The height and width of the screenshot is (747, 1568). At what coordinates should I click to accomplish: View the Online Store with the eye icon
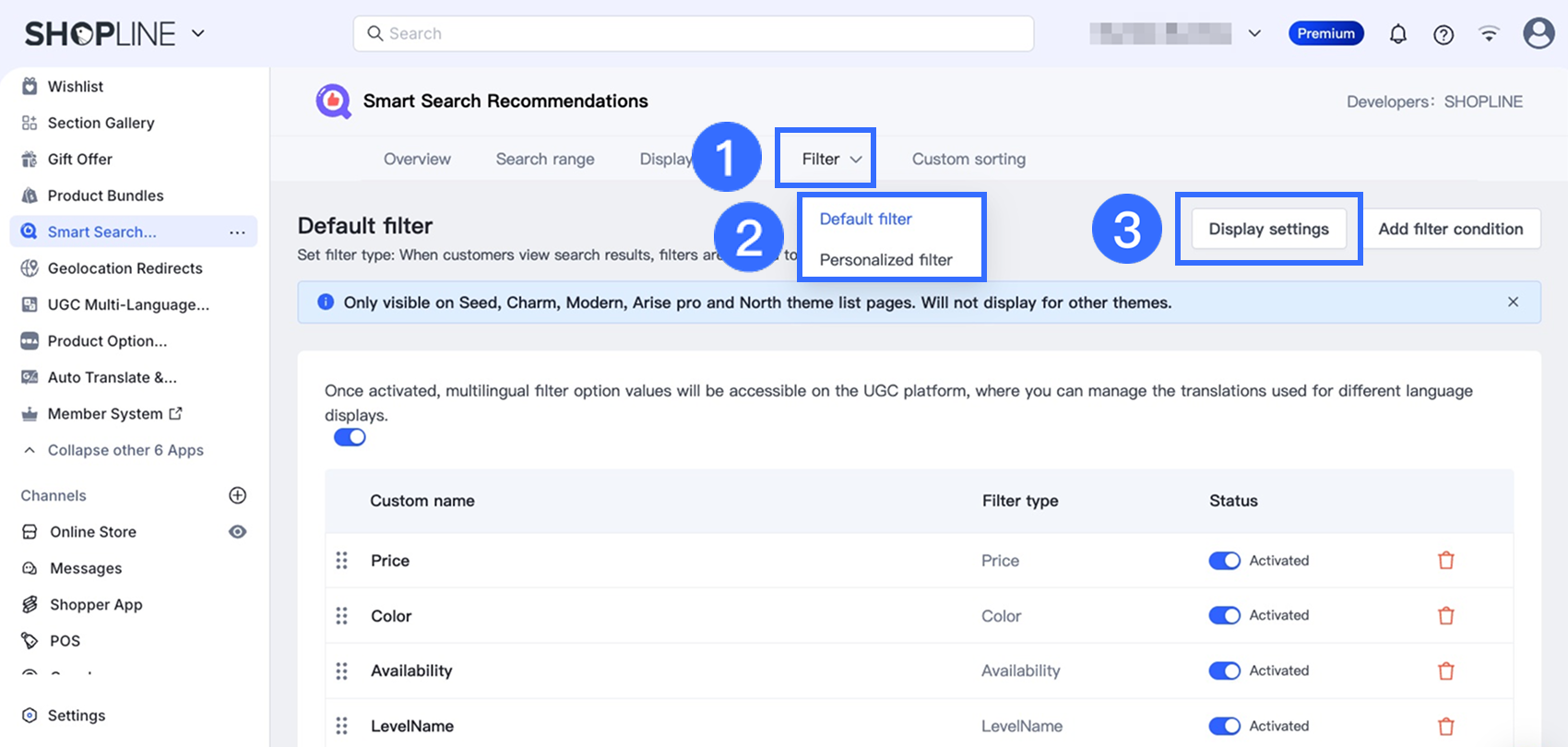(237, 532)
